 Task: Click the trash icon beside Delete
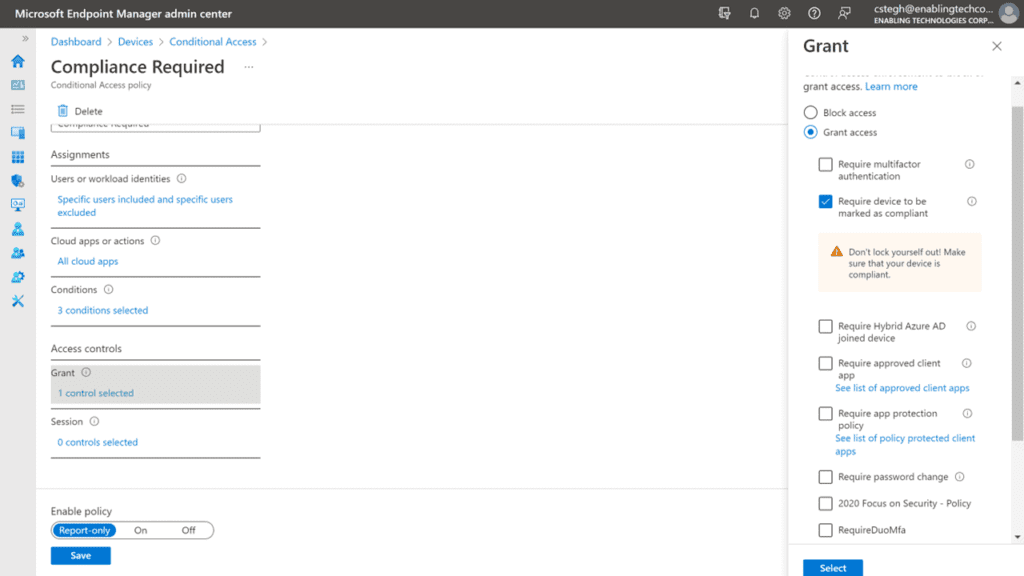point(63,110)
